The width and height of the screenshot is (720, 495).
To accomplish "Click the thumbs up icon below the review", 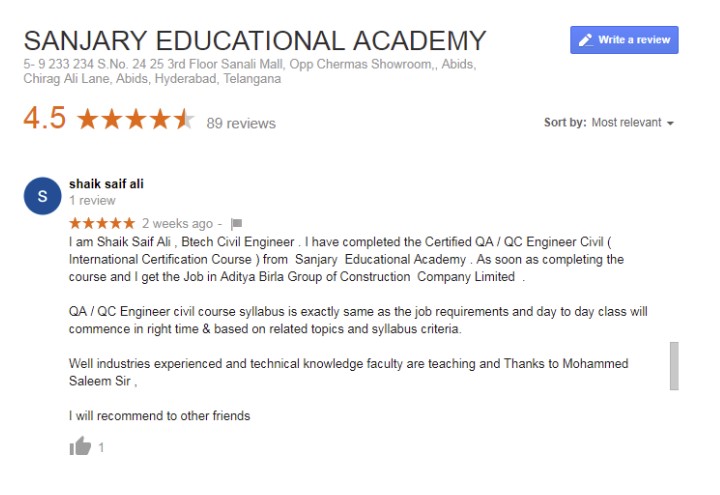I will point(80,446).
